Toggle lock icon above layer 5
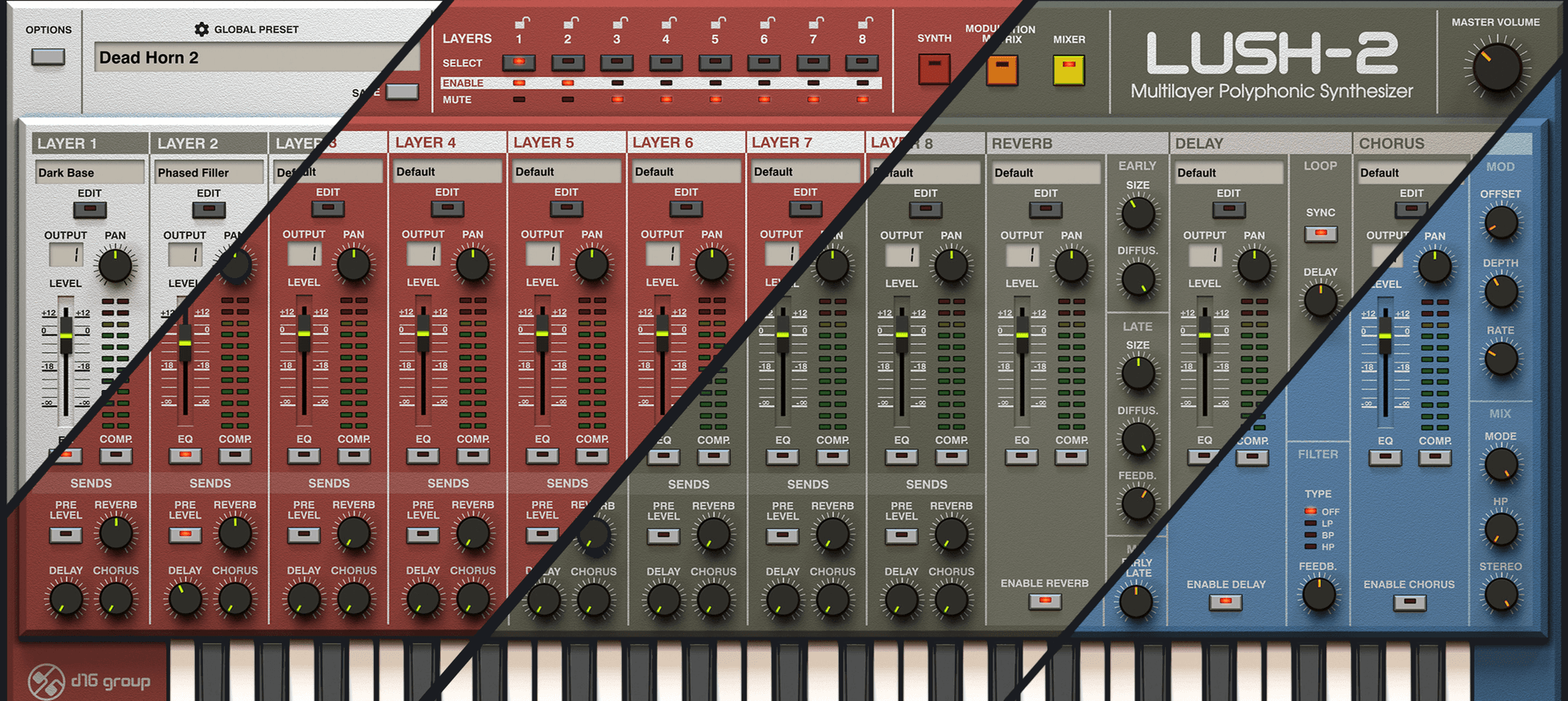 click(717, 23)
